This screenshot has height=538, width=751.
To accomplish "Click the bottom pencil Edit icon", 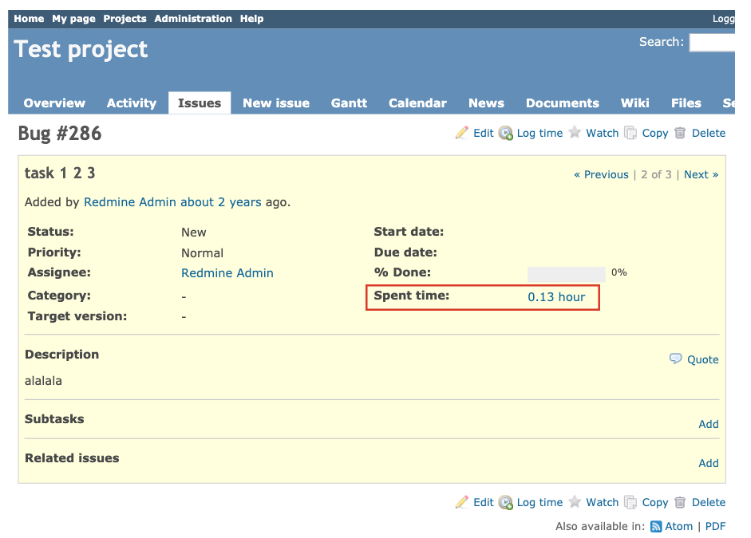I will coord(461,502).
